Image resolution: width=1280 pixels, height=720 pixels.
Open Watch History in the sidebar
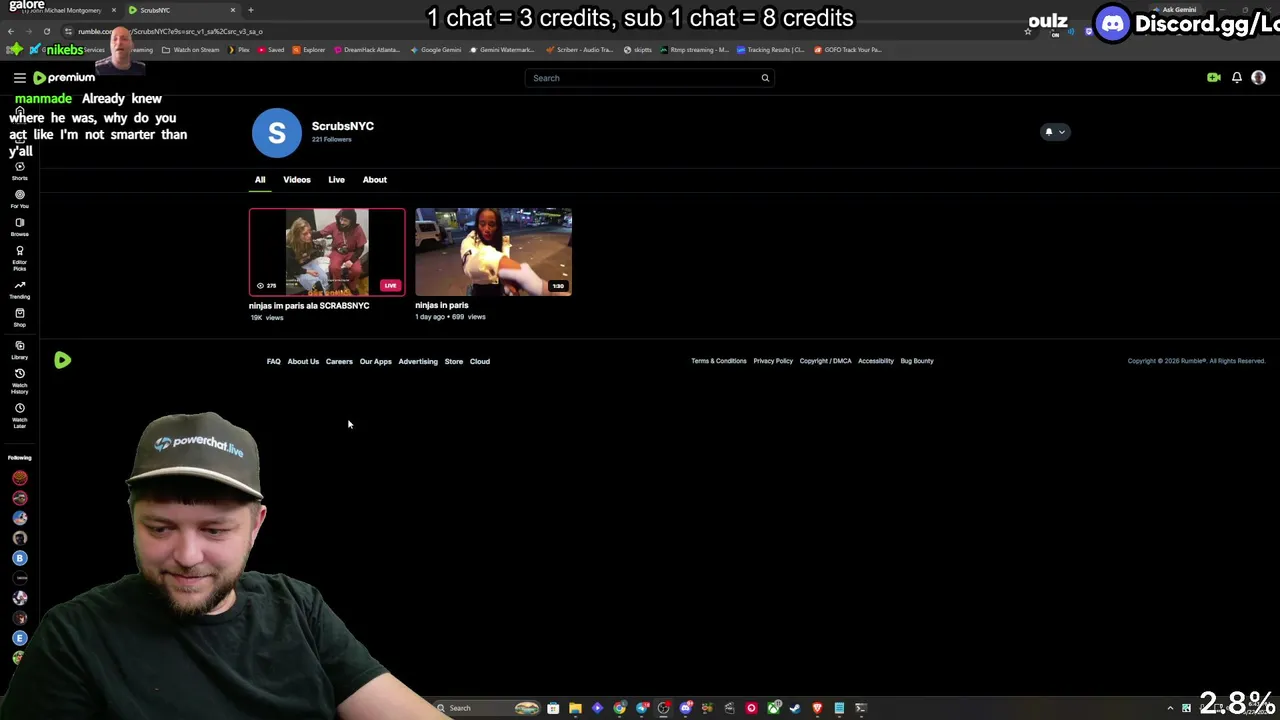coord(19,381)
